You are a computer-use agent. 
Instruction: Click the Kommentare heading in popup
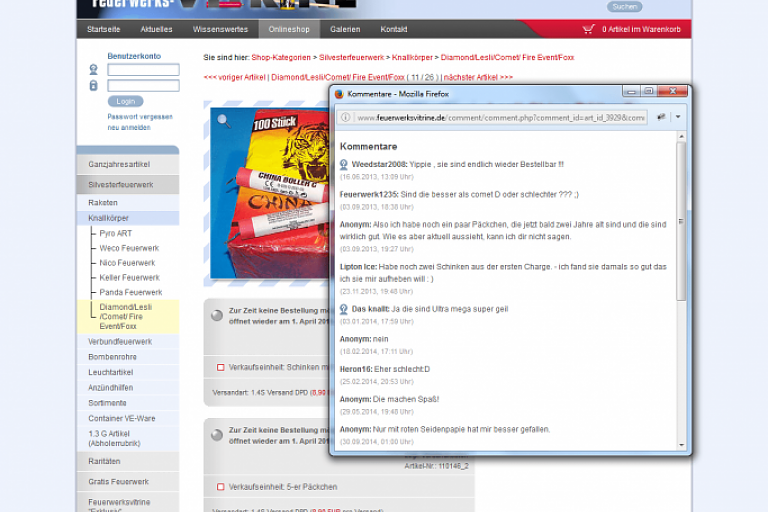click(368, 146)
